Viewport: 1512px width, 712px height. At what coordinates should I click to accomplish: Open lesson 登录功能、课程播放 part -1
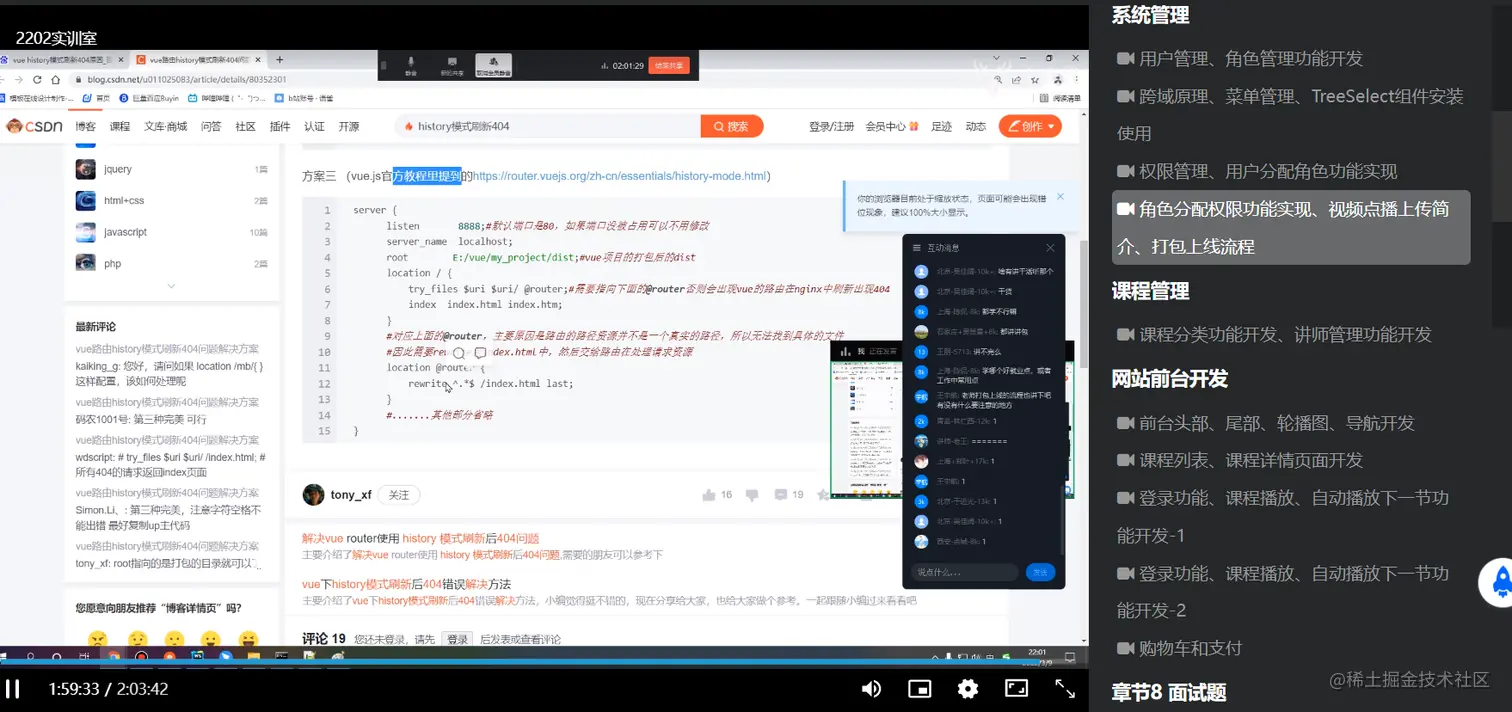tap(1283, 516)
